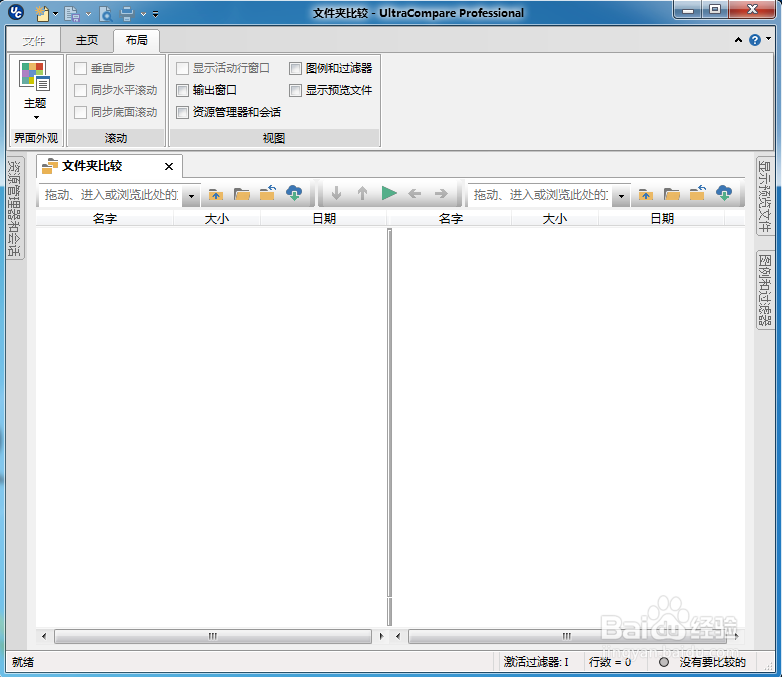
Task: Sort right pane by 大小 column
Action: [555, 219]
